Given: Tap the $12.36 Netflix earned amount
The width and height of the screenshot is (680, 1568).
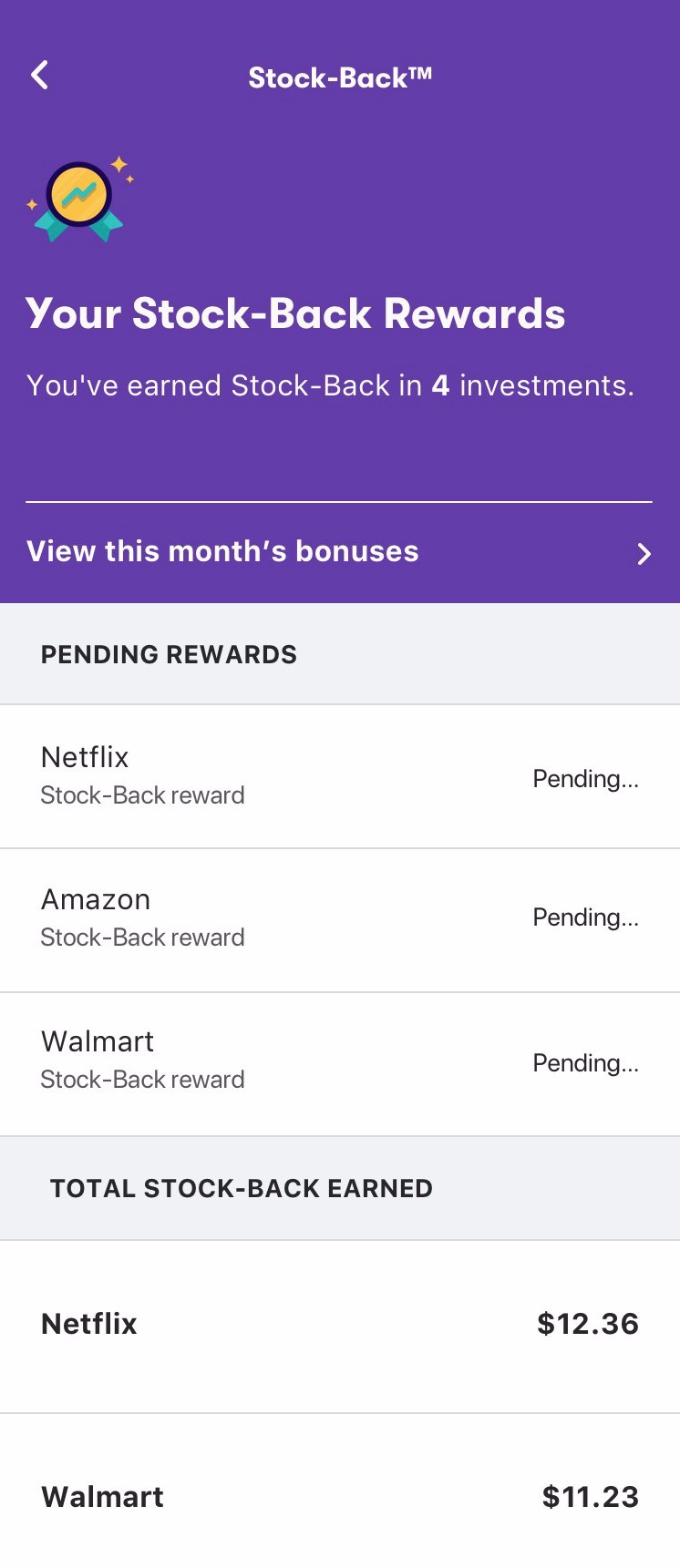Looking at the screenshot, I should (x=588, y=1324).
